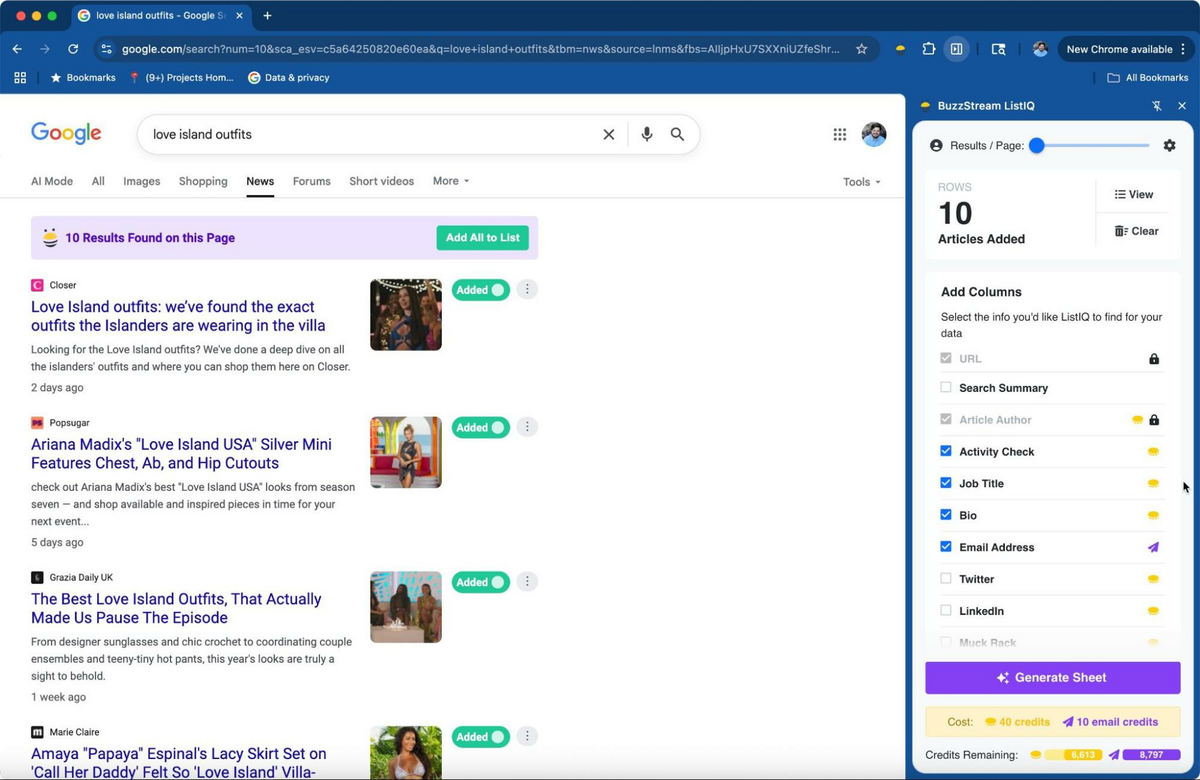Switch to the Images tab
Screen dimensions: 1200x780
(141, 181)
